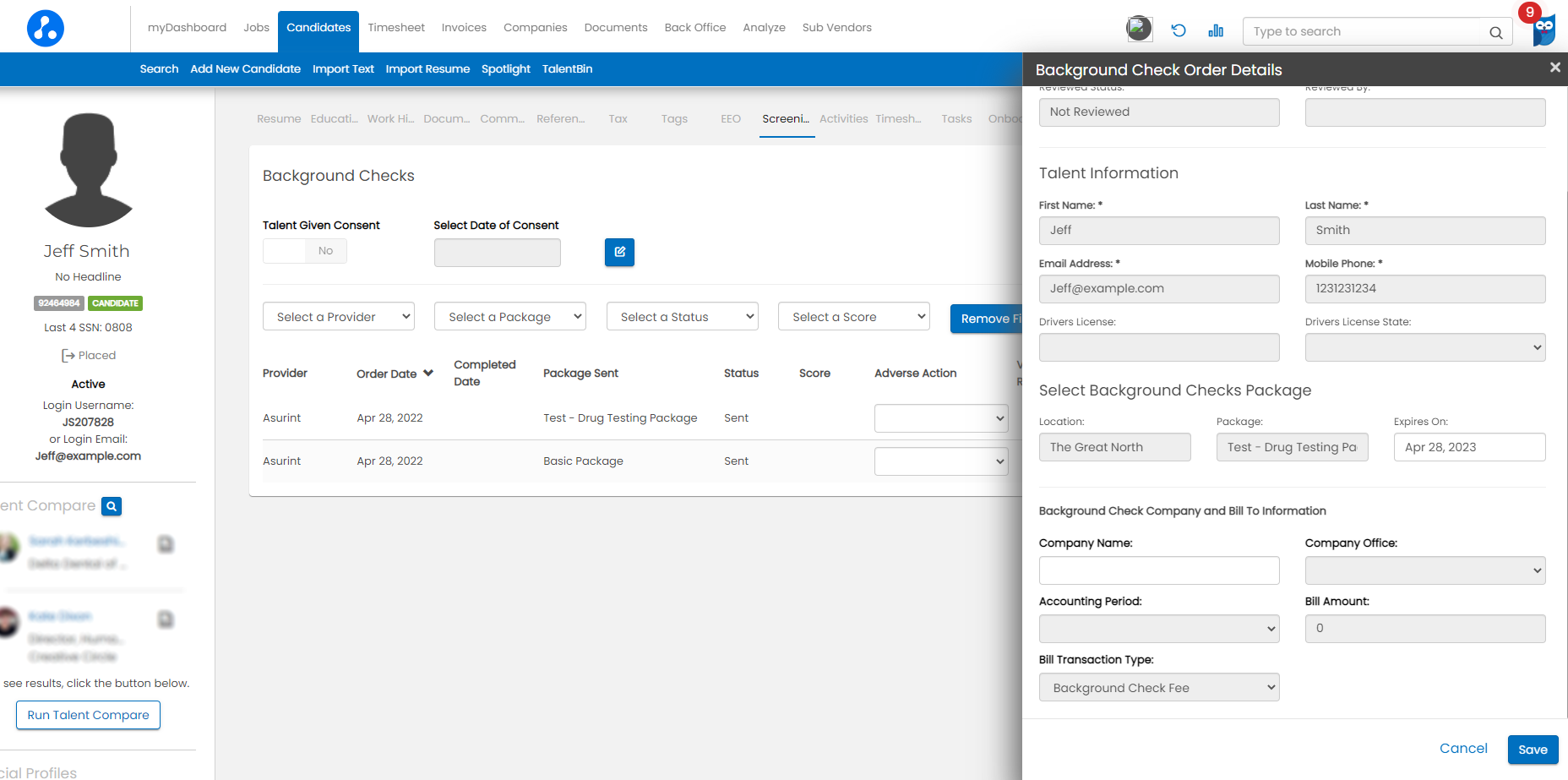1568x780 pixels.
Task: Open the Select a Package dropdown
Action: [510, 317]
